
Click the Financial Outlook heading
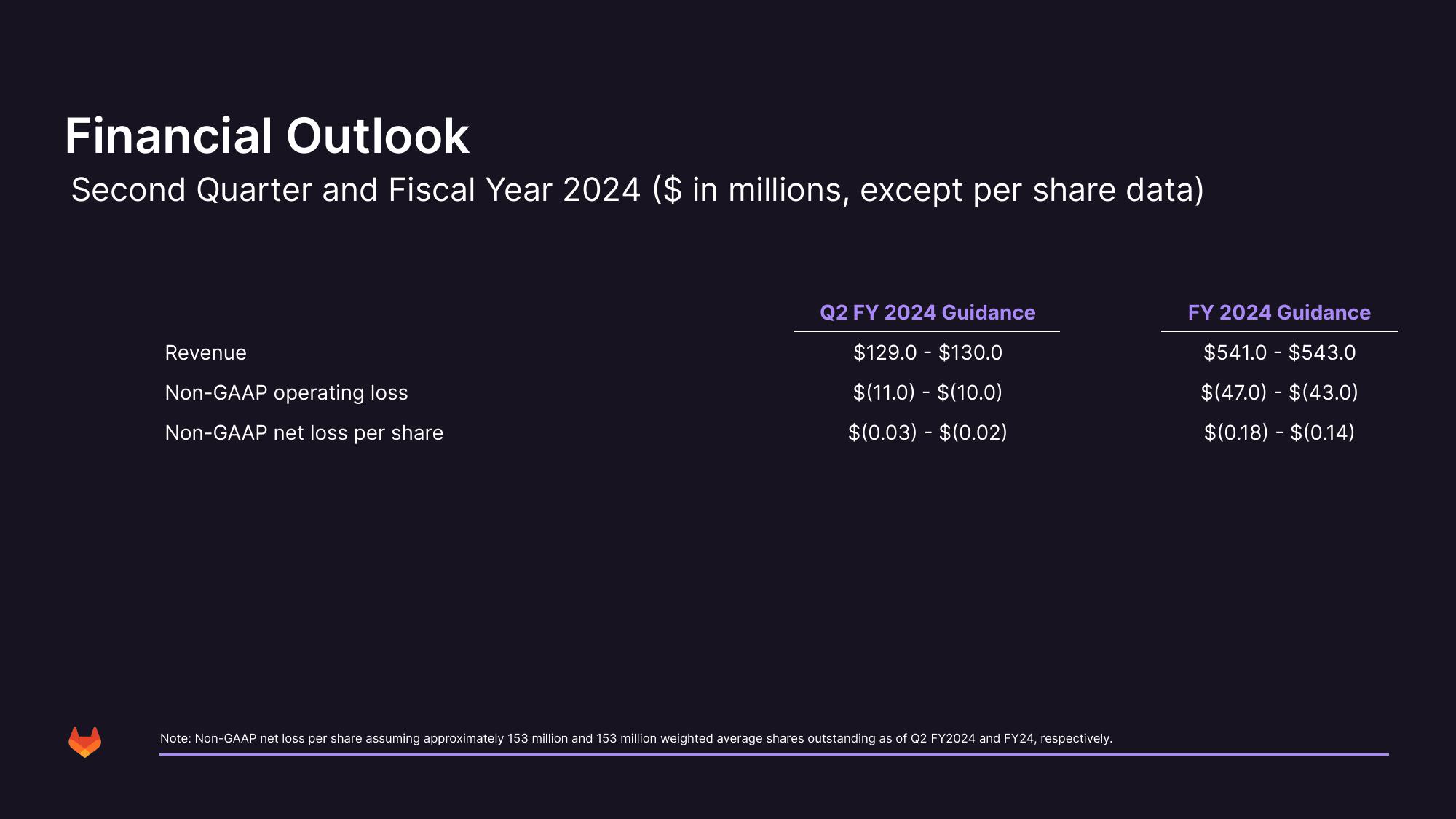coord(265,133)
